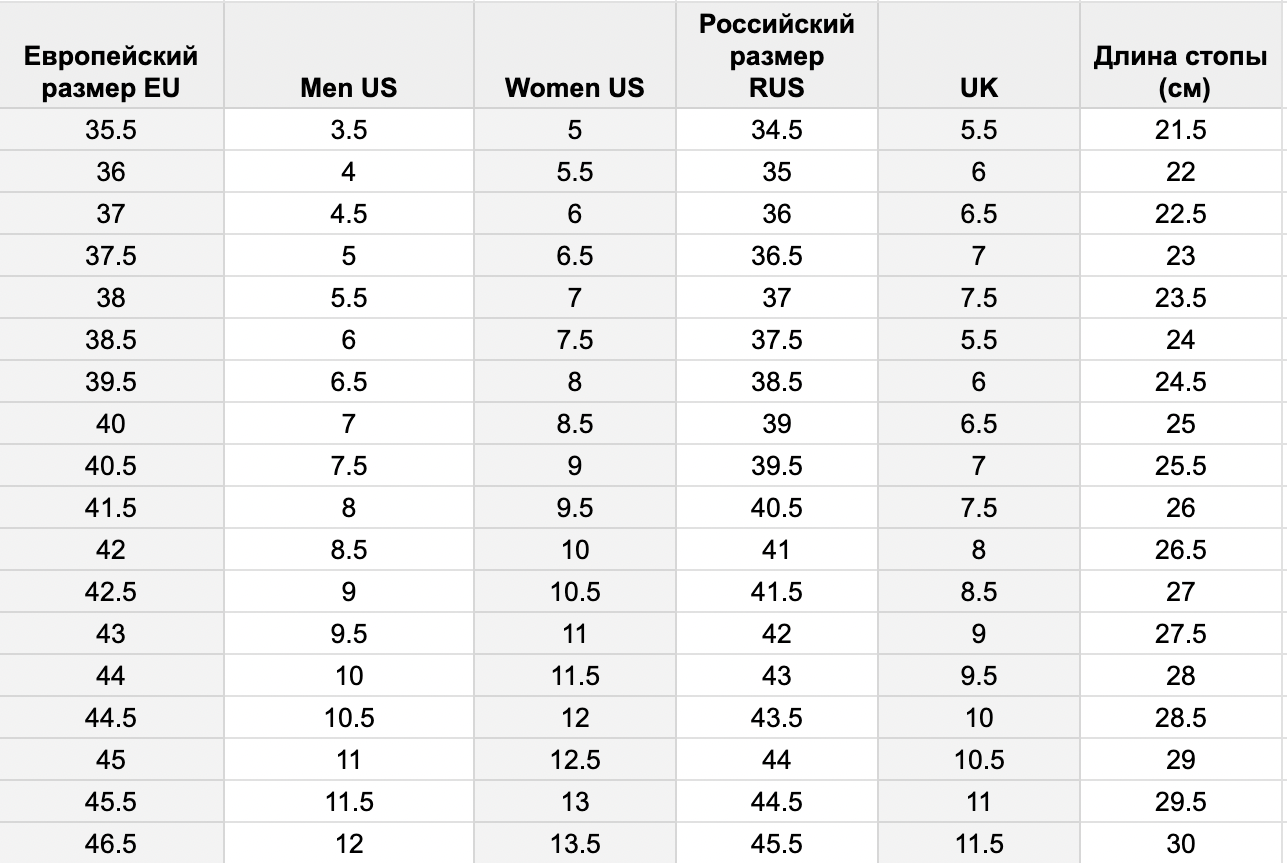Click foot length 21.5 cell
Screen dimensions: 1287x863
1181,130
